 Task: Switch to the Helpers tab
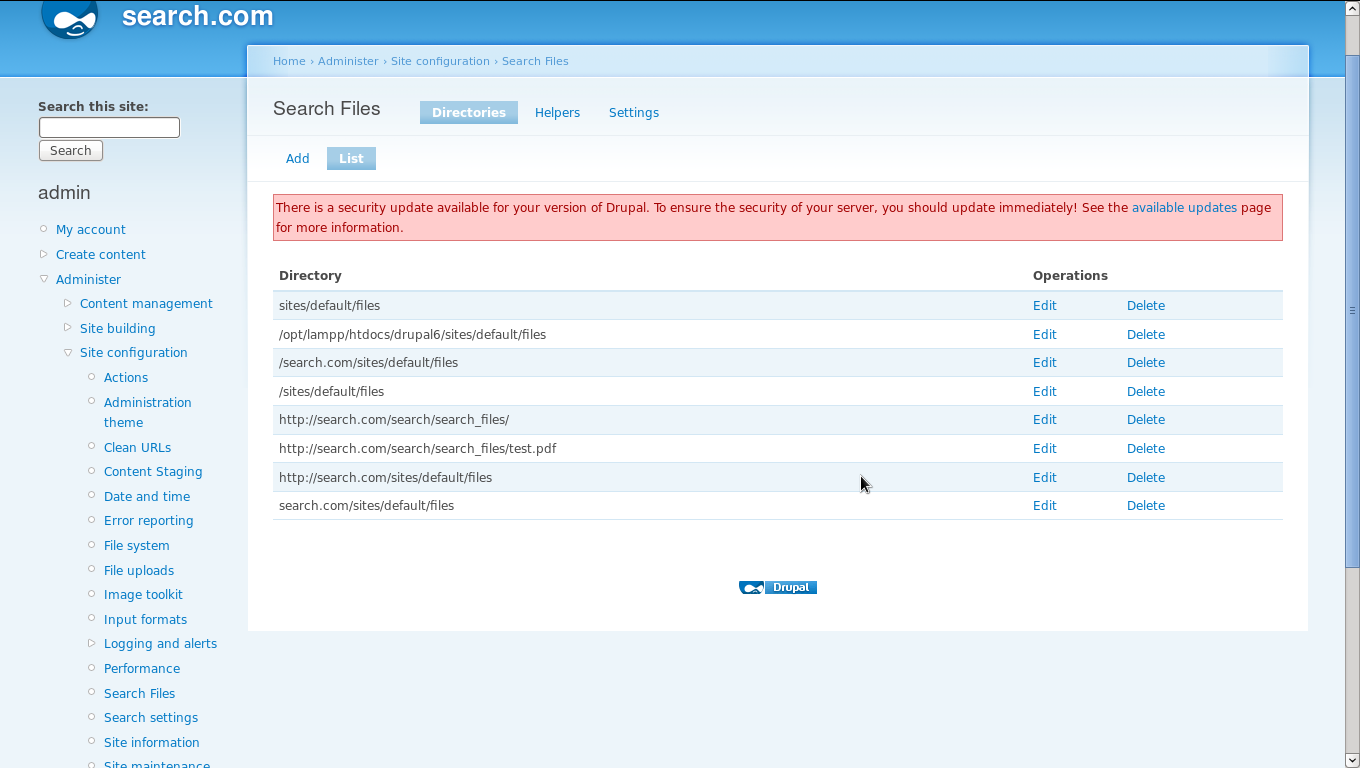point(557,113)
